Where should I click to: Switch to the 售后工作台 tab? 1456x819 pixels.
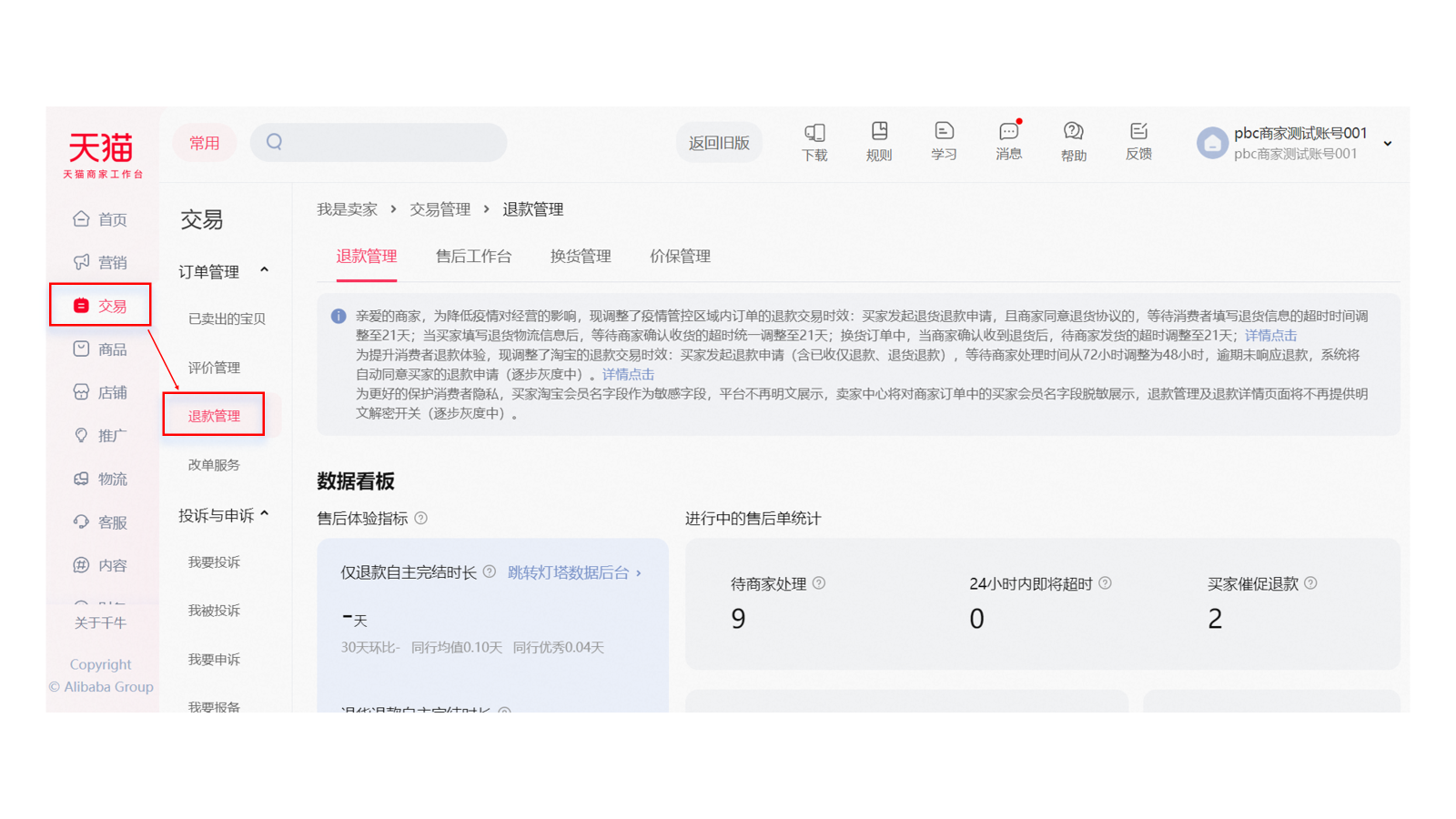click(473, 257)
